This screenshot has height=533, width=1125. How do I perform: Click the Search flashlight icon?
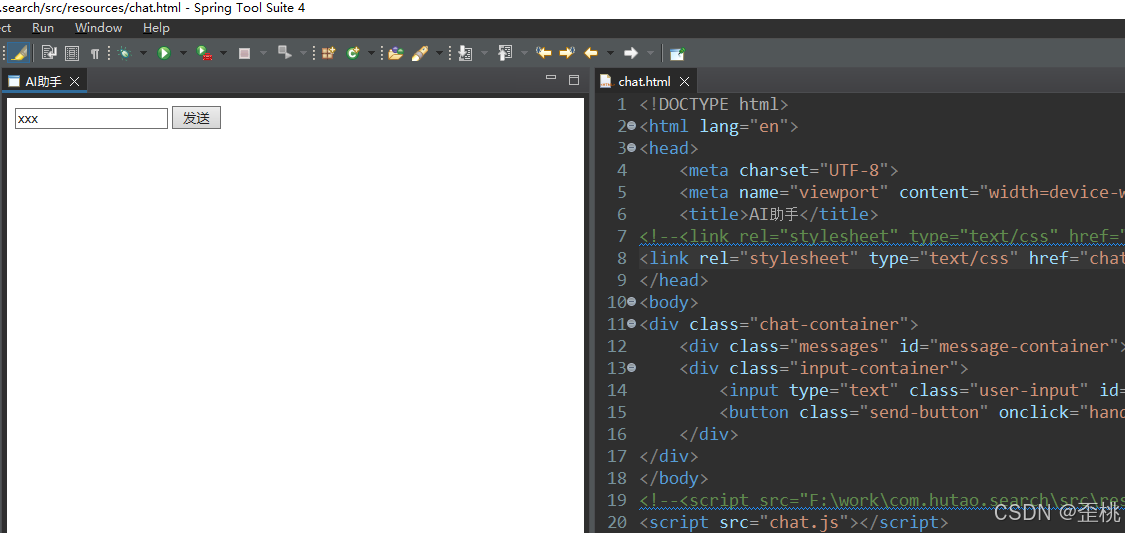420,53
